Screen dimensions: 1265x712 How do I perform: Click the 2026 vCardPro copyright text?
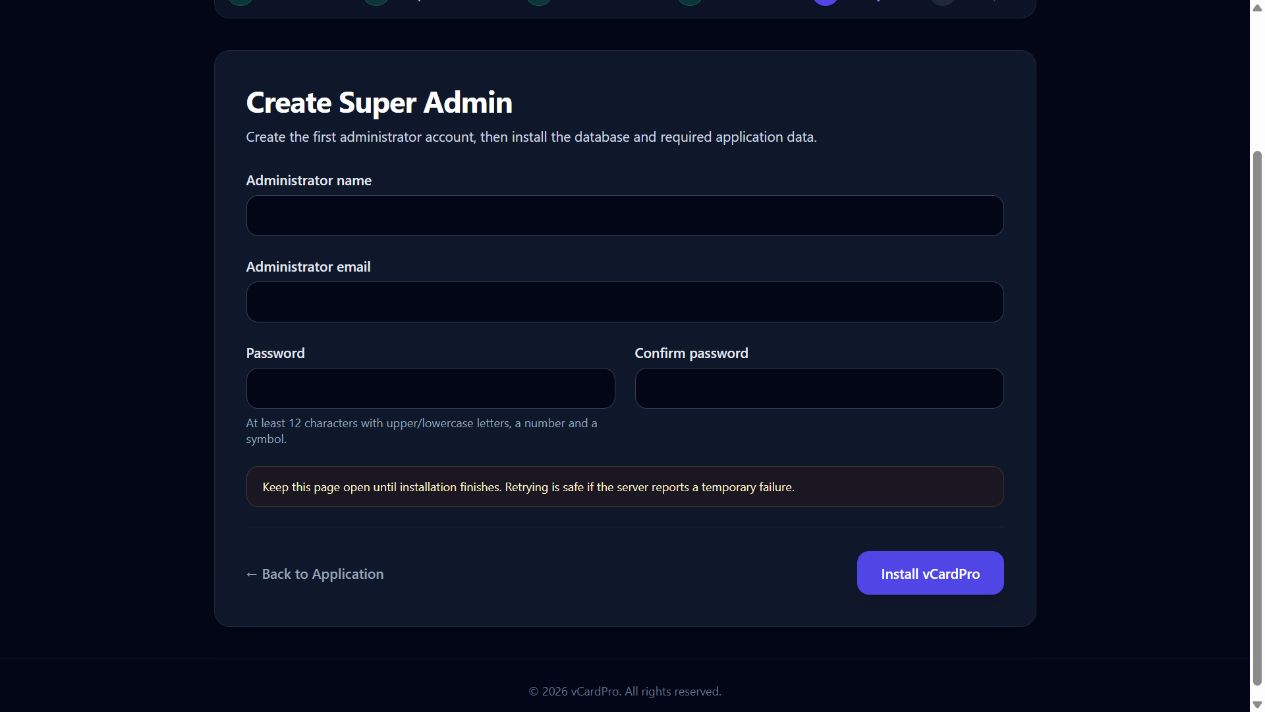point(625,691)
